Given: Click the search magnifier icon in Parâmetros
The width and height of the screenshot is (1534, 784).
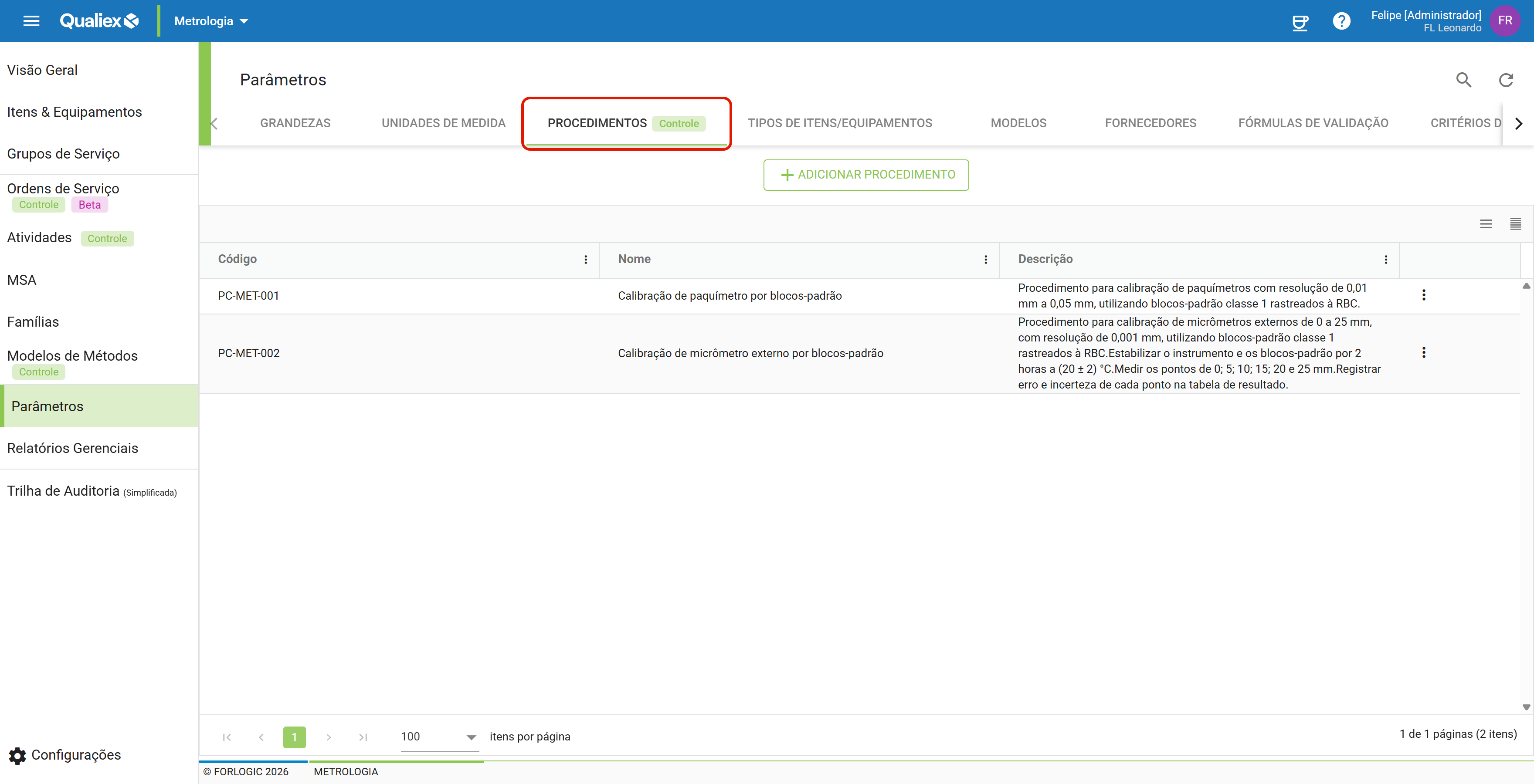Looking at the screenshot, I should pyautogui.click(x=1464, y=80).
